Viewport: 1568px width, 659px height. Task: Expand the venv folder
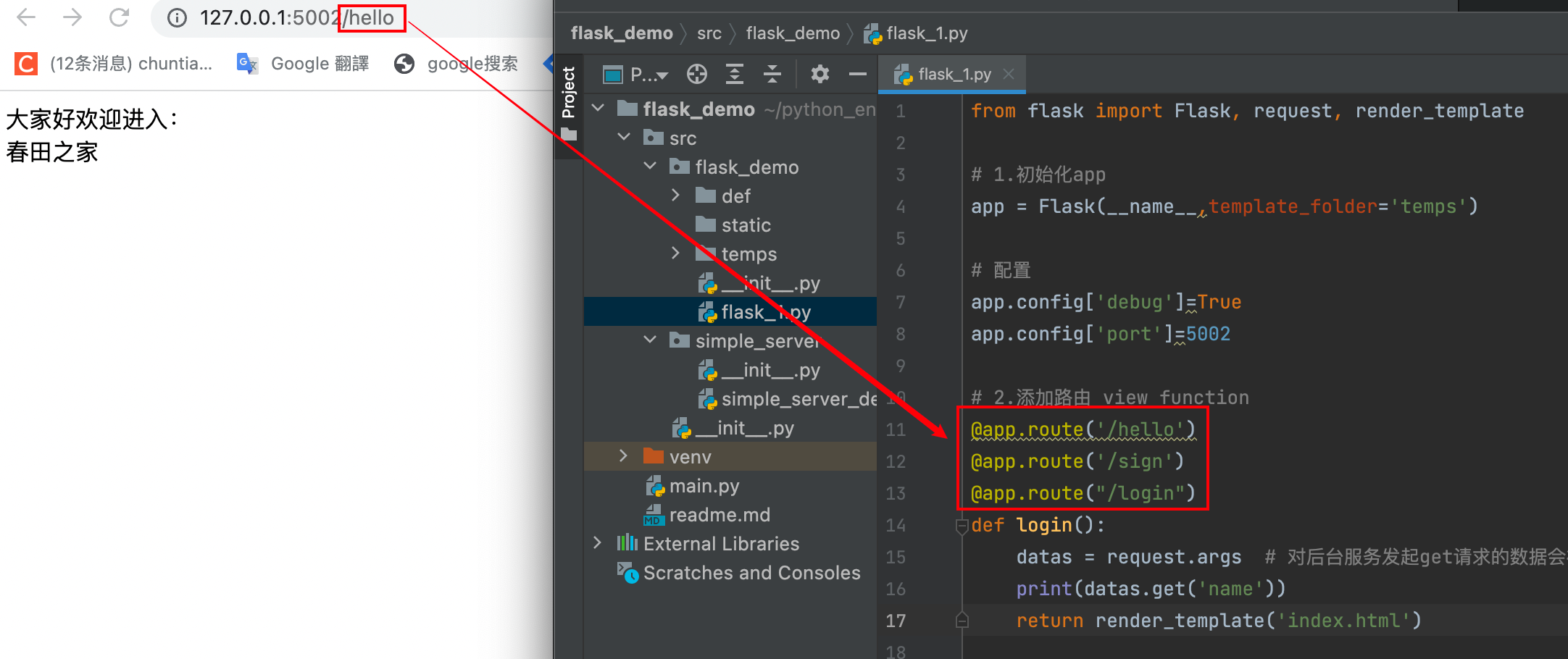(623, 456)
